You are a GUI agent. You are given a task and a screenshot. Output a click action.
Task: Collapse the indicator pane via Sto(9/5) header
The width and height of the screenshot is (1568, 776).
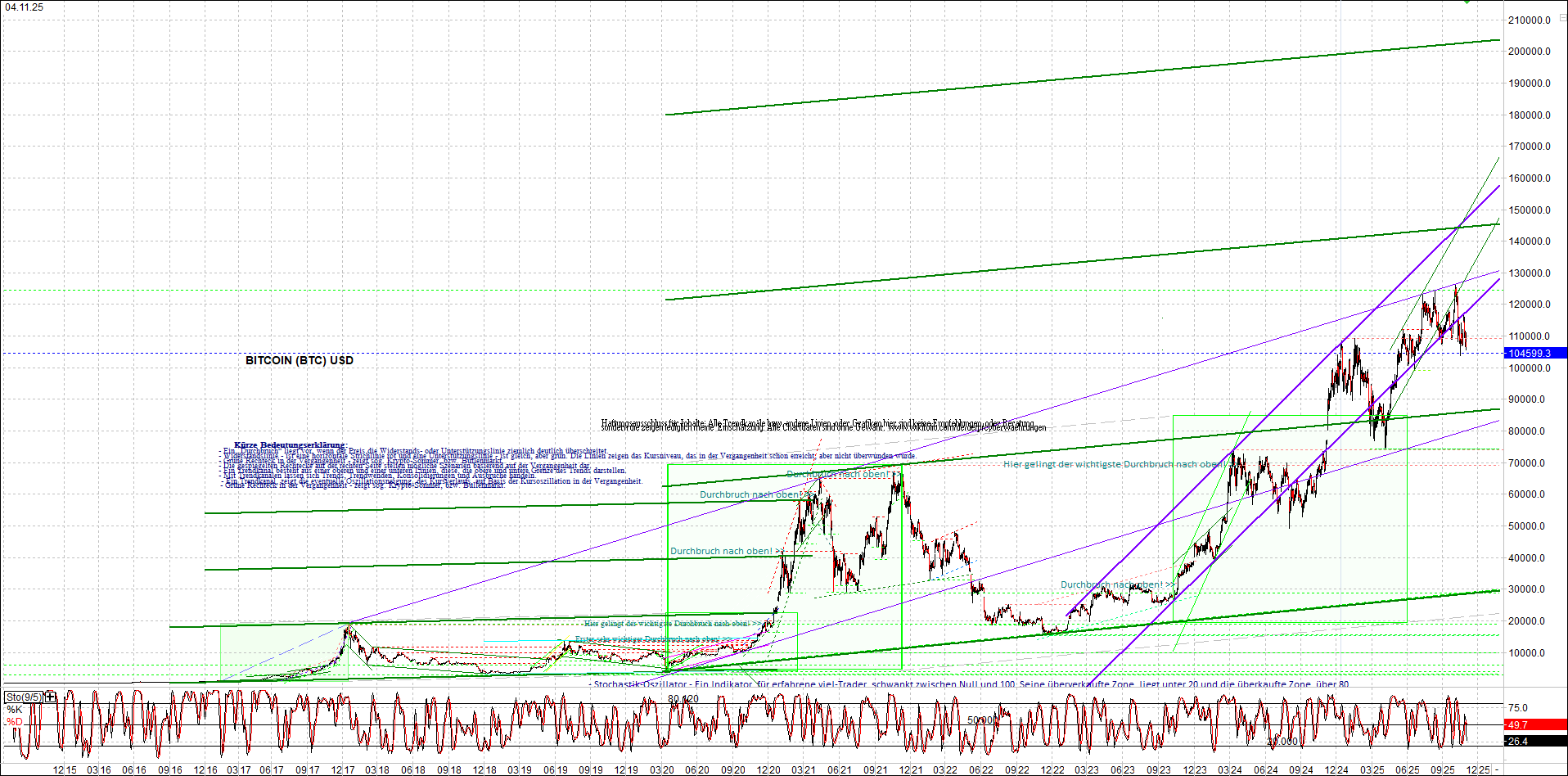click(23, 697)
